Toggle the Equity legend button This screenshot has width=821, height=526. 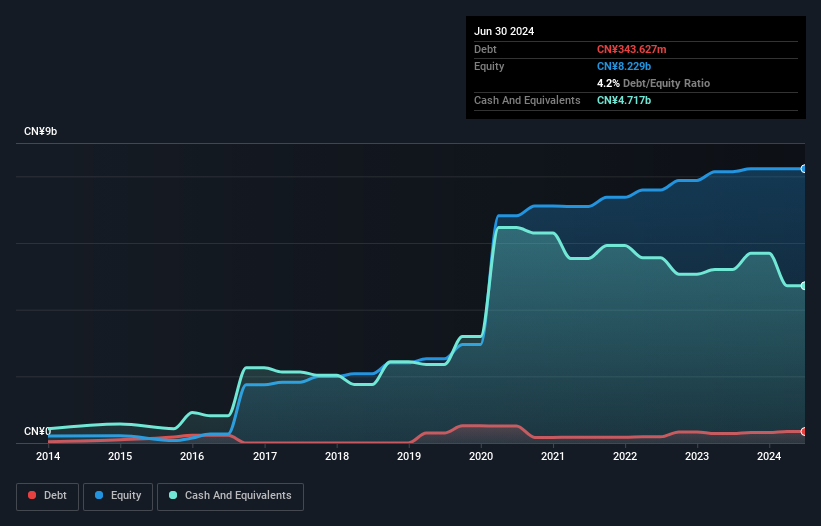118,496
